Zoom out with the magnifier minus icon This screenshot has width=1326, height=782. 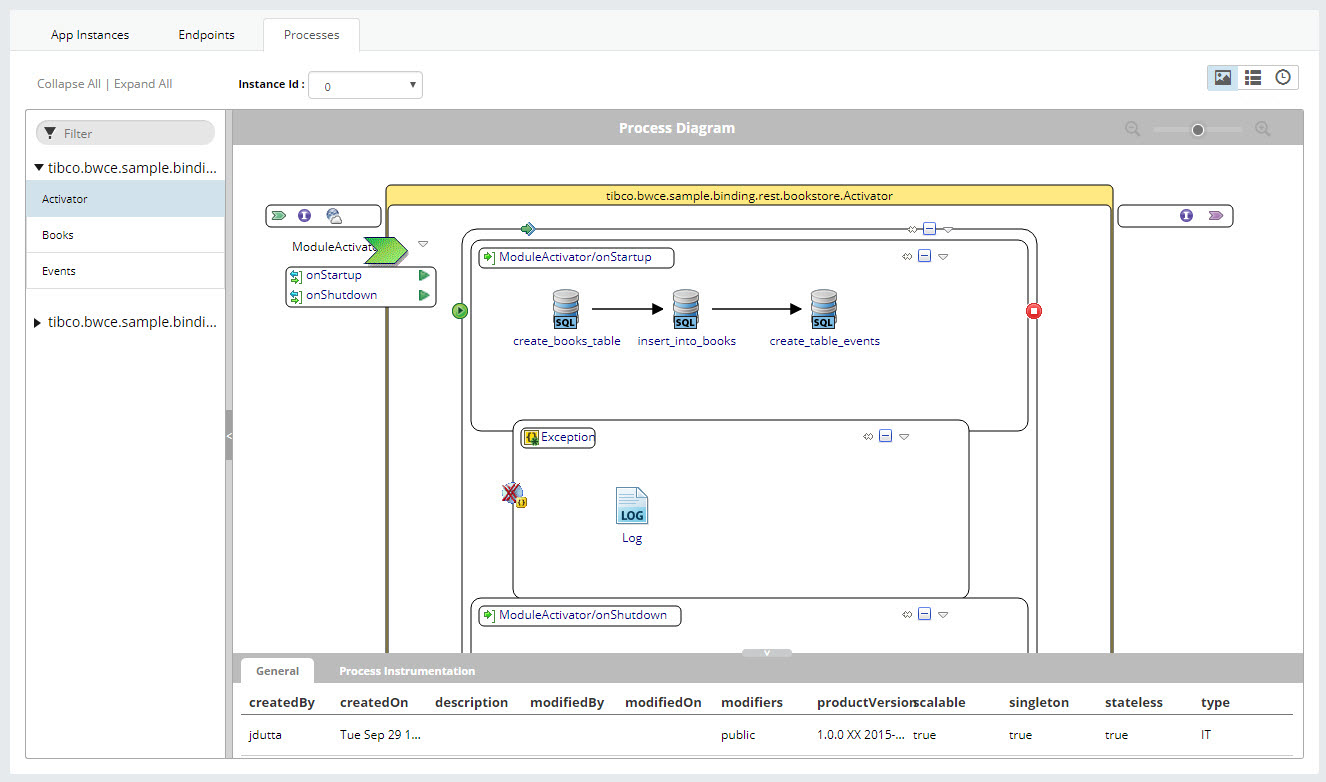(1132, 129)
